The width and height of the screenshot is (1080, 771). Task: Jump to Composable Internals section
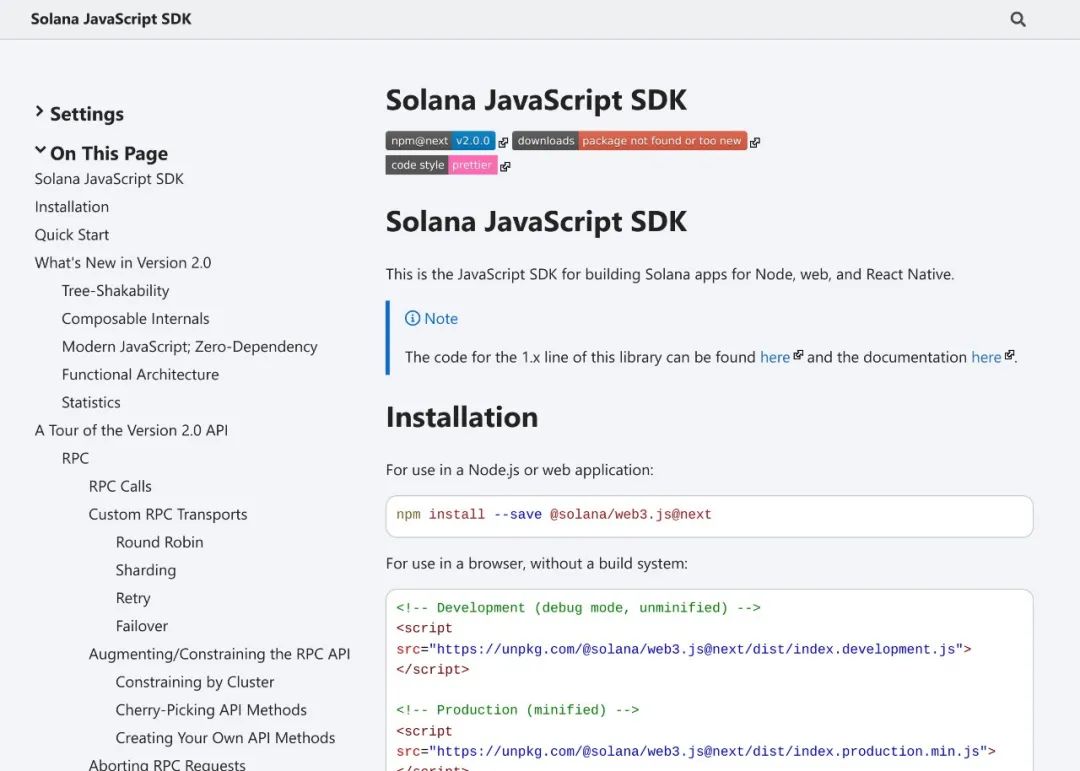point(135,318)
